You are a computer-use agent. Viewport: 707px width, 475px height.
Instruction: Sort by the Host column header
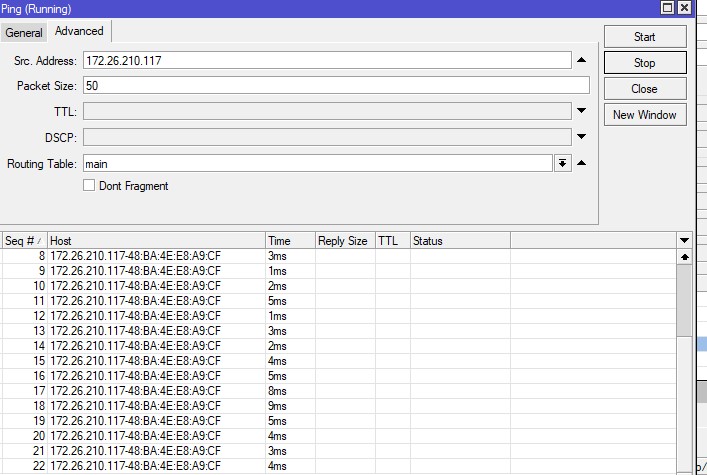pos(156,241)
